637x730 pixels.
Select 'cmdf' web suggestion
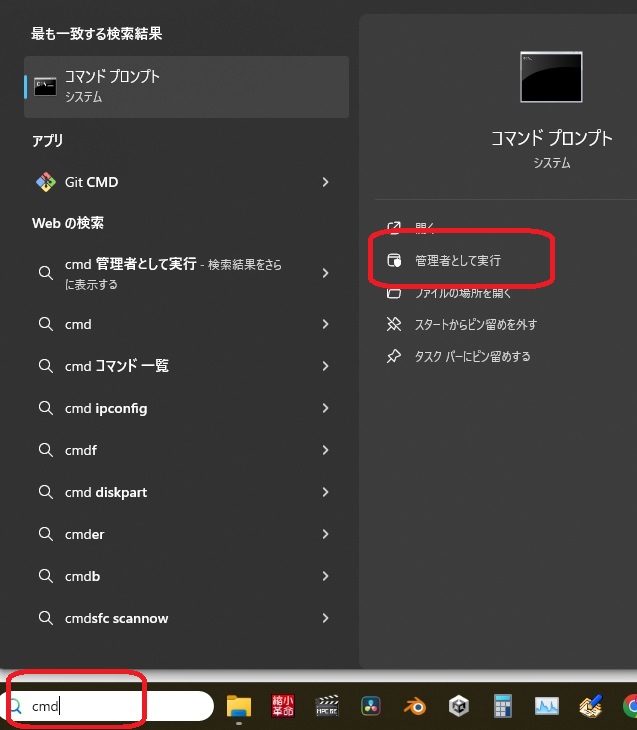tap(81, 450)
